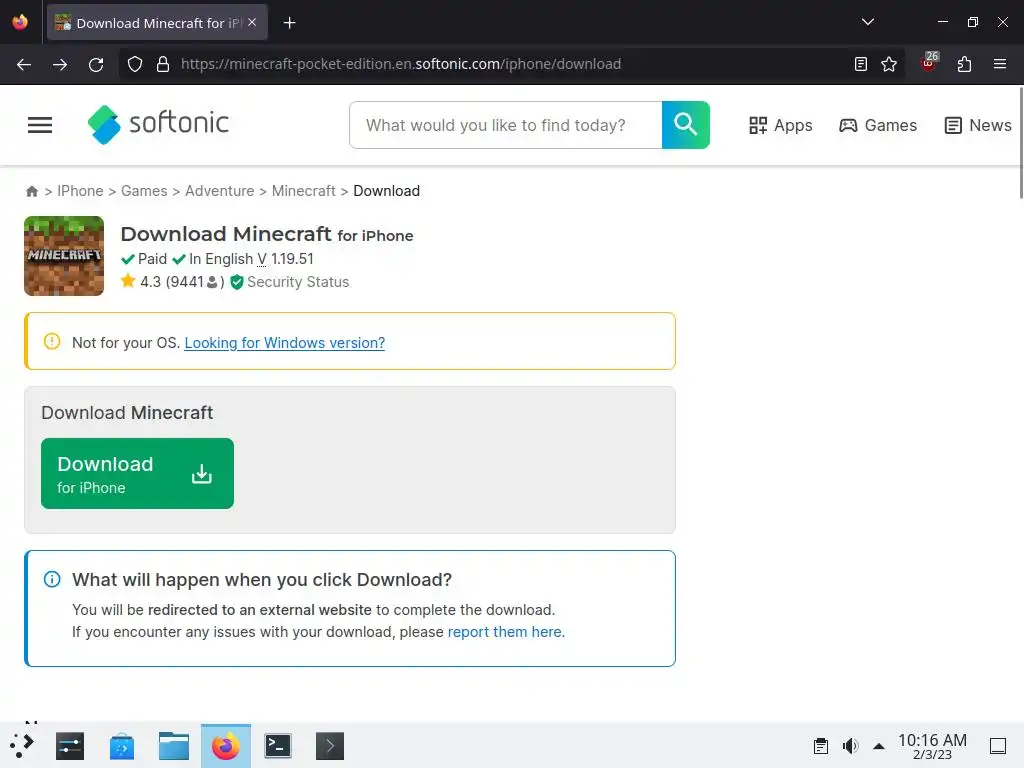Go forward to the next page
Image resolution: width=1024 pixels, height=768 pixels.
coord(60,64)
